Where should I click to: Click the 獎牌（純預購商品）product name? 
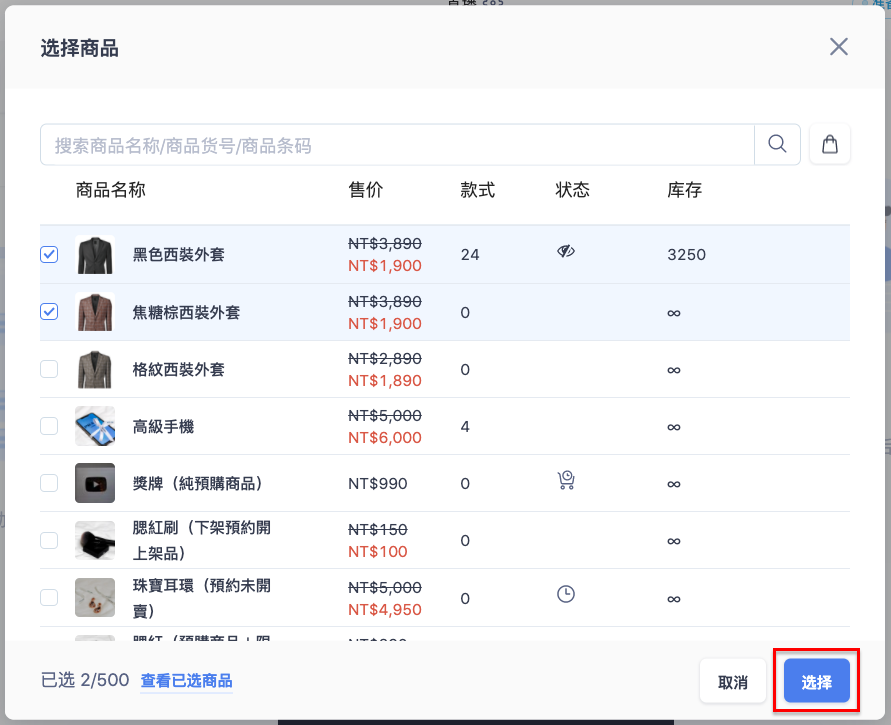[x=197, y=484]
